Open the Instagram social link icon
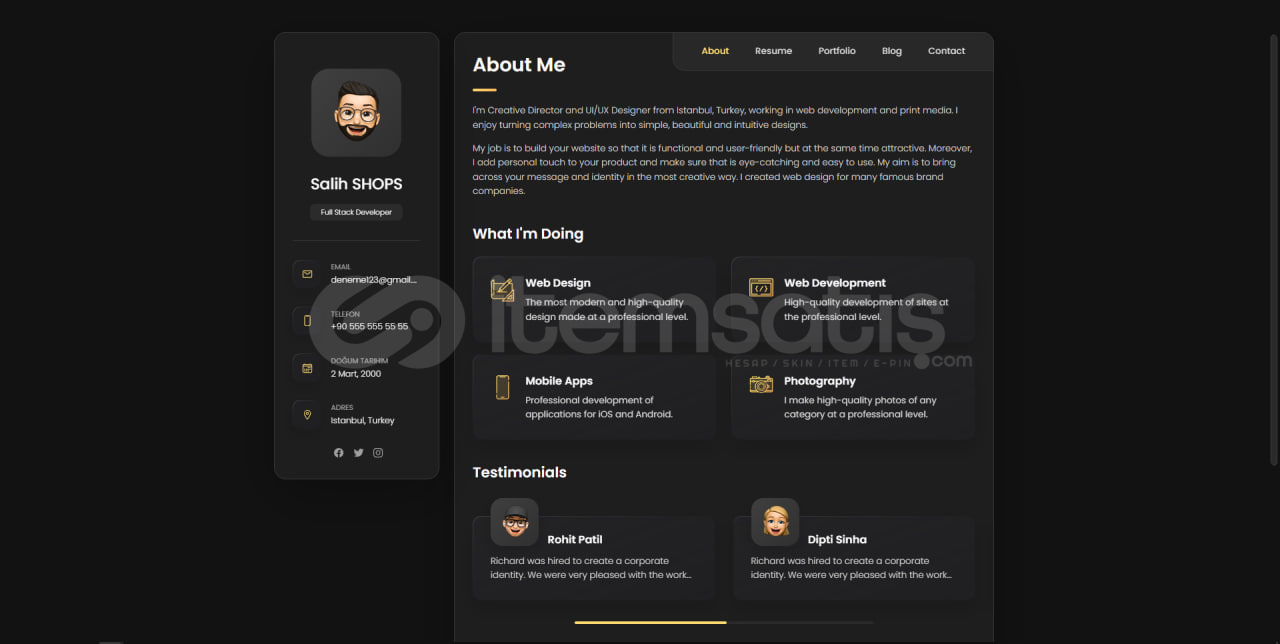Screen dimensions: 1280x644 click(x=378, y=453)
